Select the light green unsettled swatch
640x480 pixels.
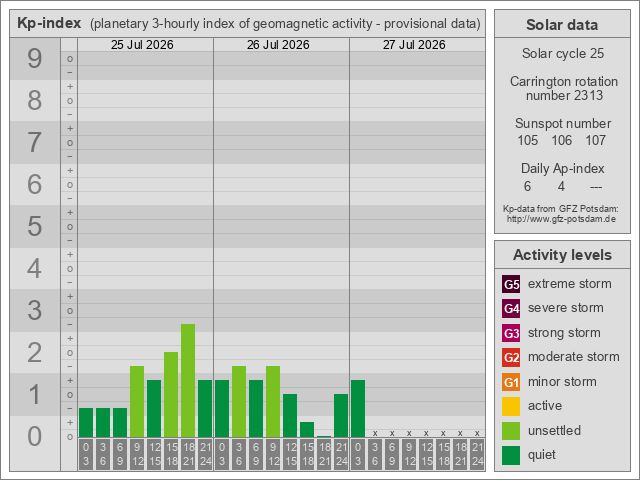511,431
